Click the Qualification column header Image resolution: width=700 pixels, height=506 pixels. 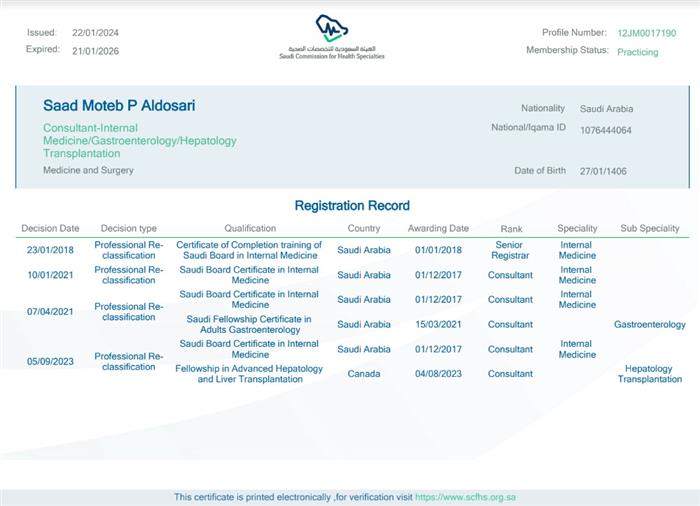250,229
